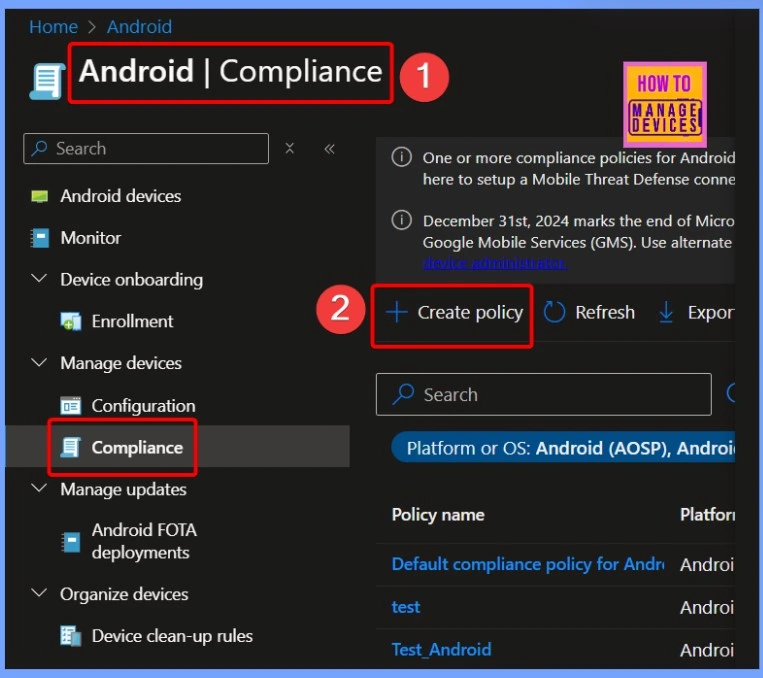Click the Enrollment icon in sidebar
The height and width of the screenshot is (678, 763).
point(71,321)
